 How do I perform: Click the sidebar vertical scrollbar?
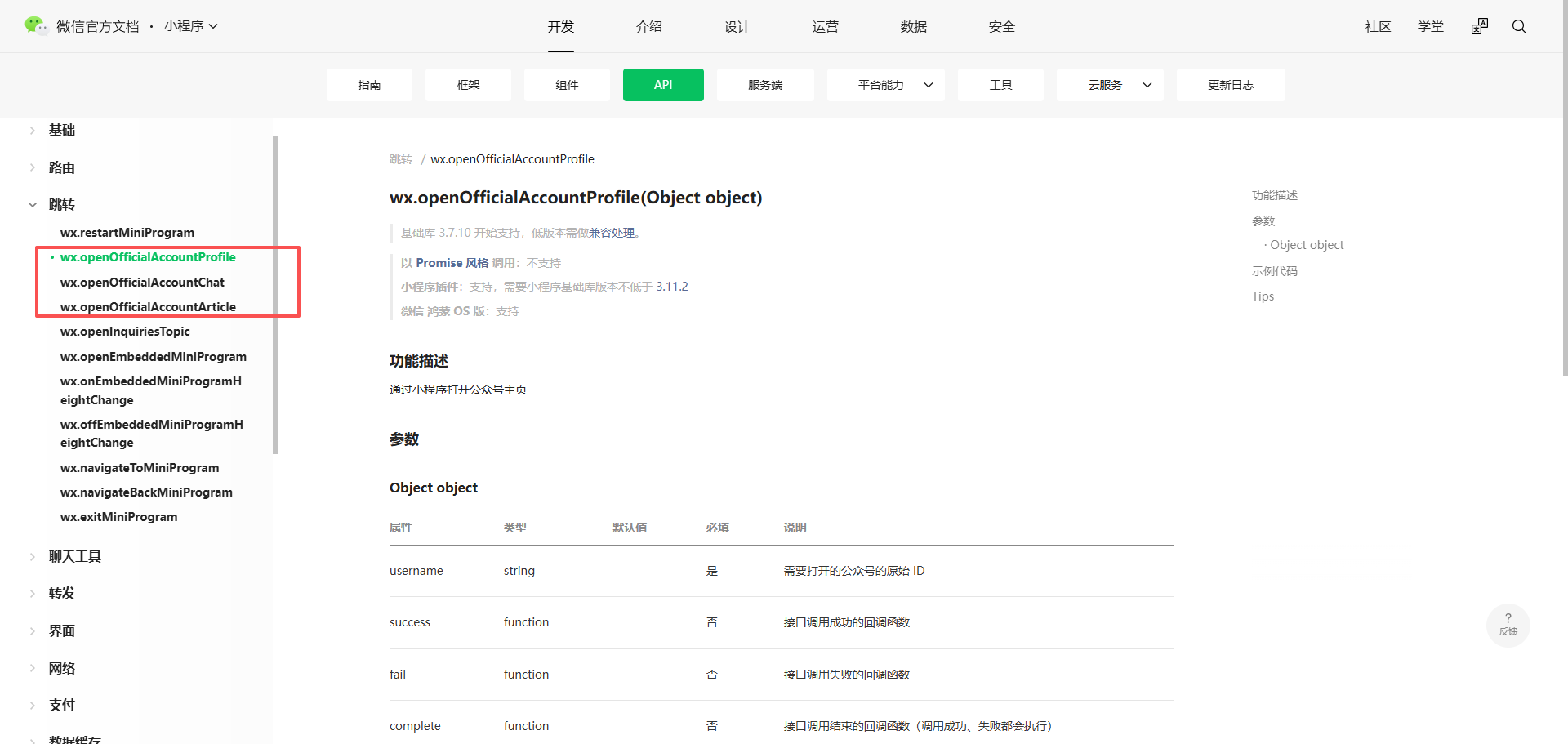[275, 295]
